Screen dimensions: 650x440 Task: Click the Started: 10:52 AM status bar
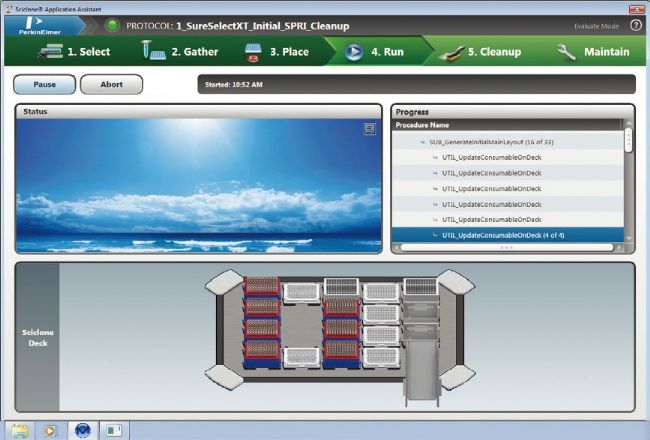[416, 84]
